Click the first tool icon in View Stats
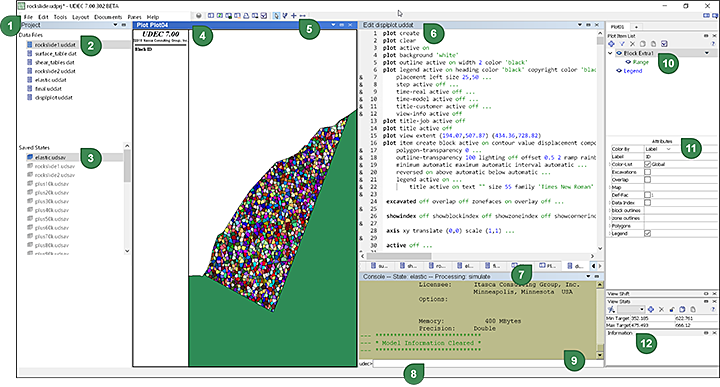This screenshot has width=720, height=387. click(612, 309)
